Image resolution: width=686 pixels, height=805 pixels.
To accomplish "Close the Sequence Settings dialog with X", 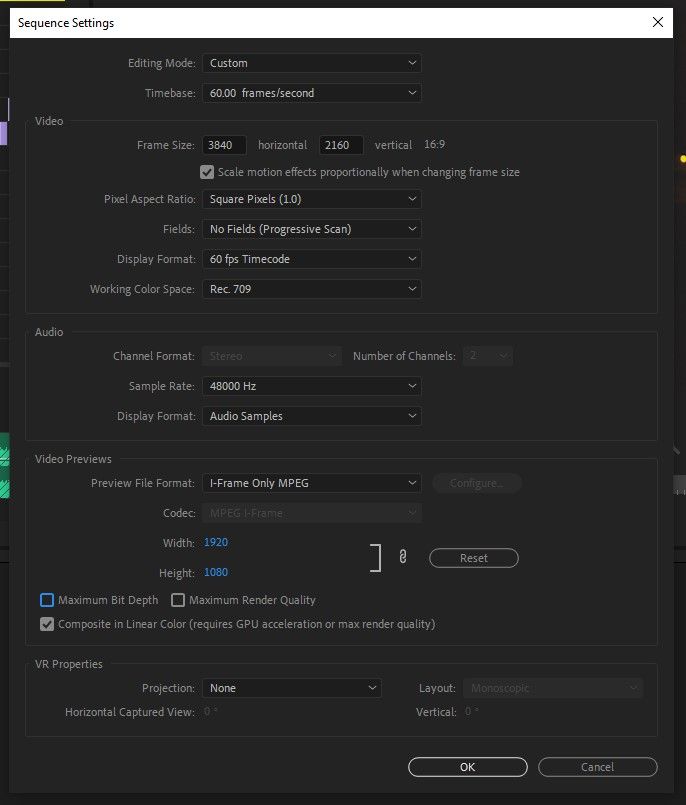I will point(658,22).
